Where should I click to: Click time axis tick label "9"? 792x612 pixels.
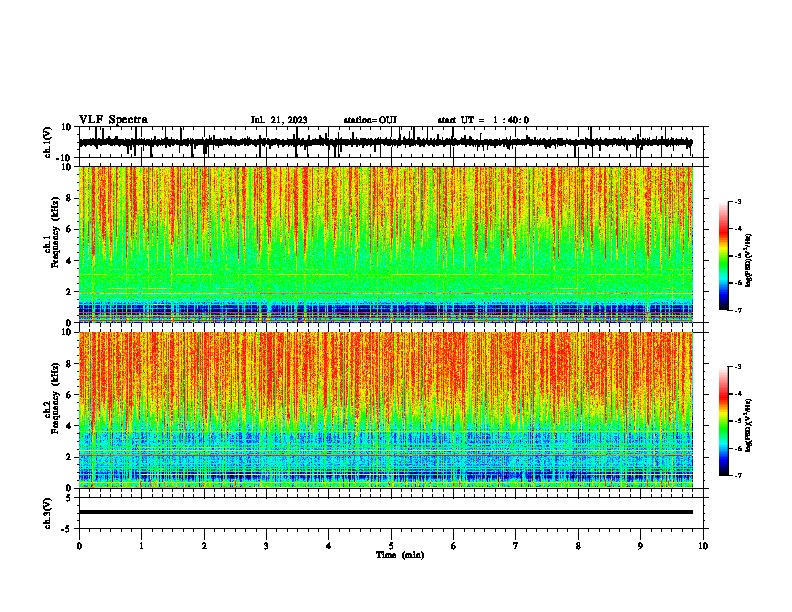640,546
